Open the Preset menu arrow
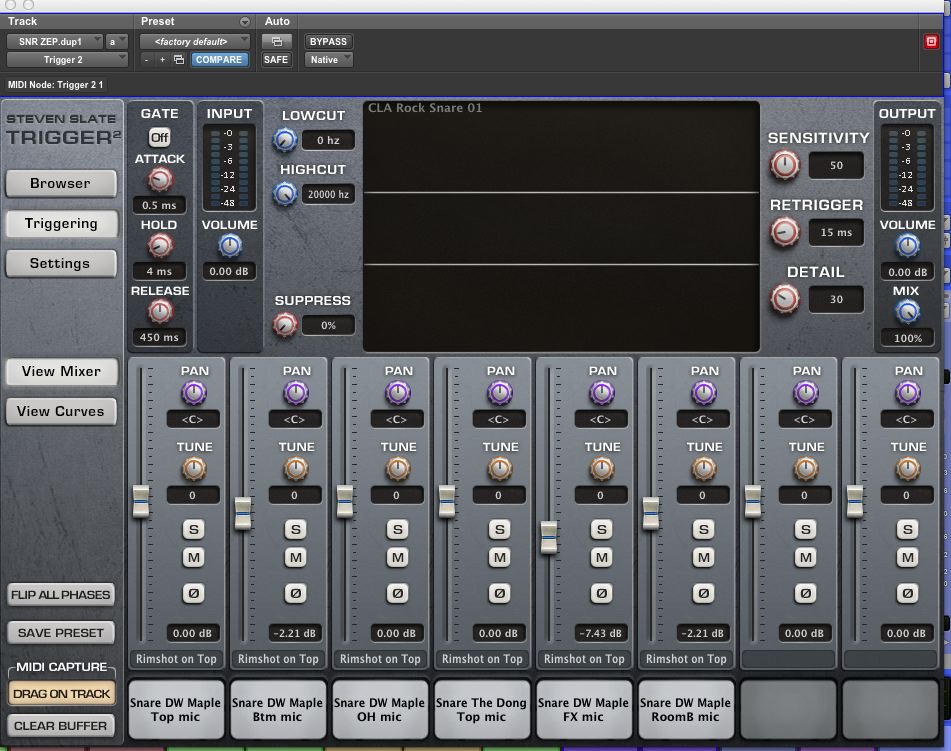 [244, 21]
